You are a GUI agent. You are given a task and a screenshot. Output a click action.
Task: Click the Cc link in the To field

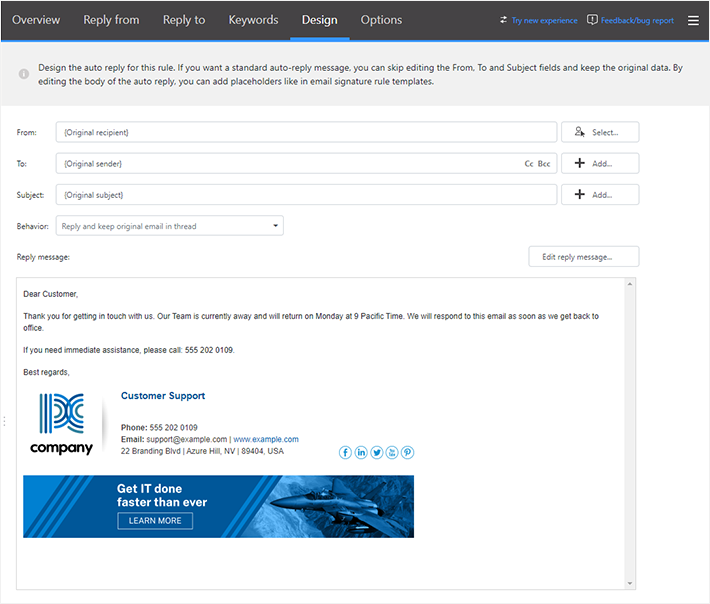[x=529, y=164]
